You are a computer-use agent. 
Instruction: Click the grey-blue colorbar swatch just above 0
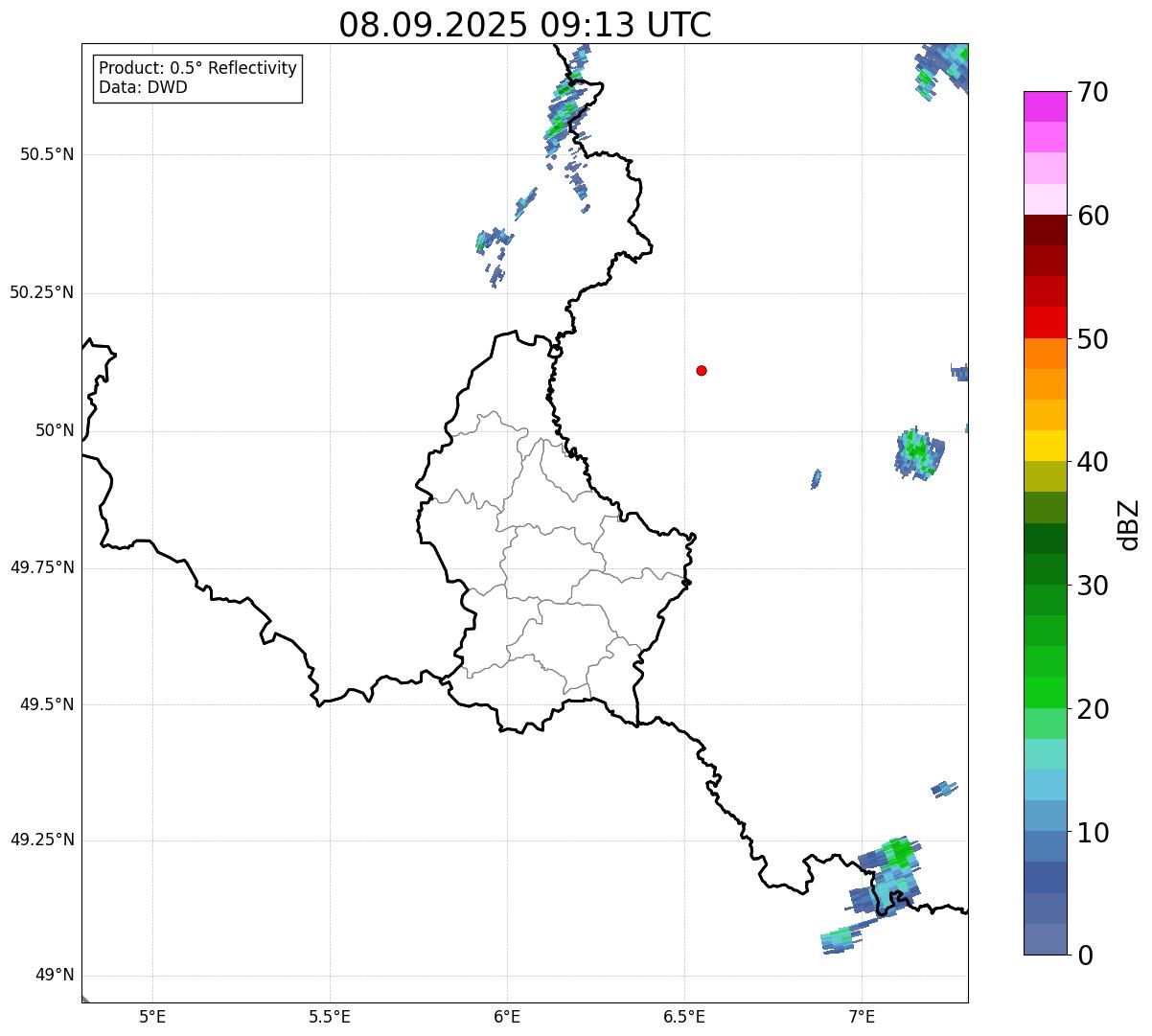[1045, 939]
